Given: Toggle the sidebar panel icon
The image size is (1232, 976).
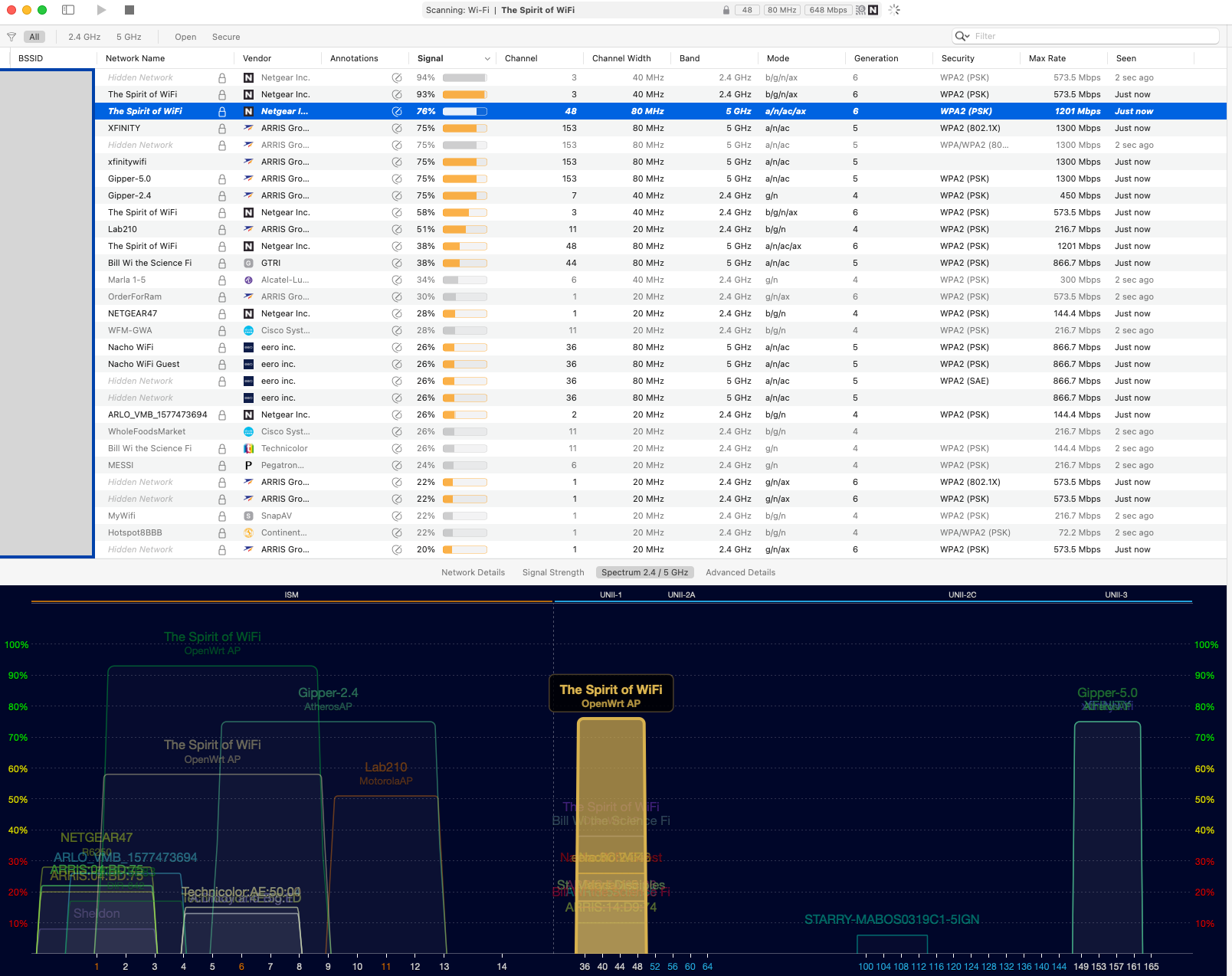Looking at the screenshot, I should click(x=68, y=10).
